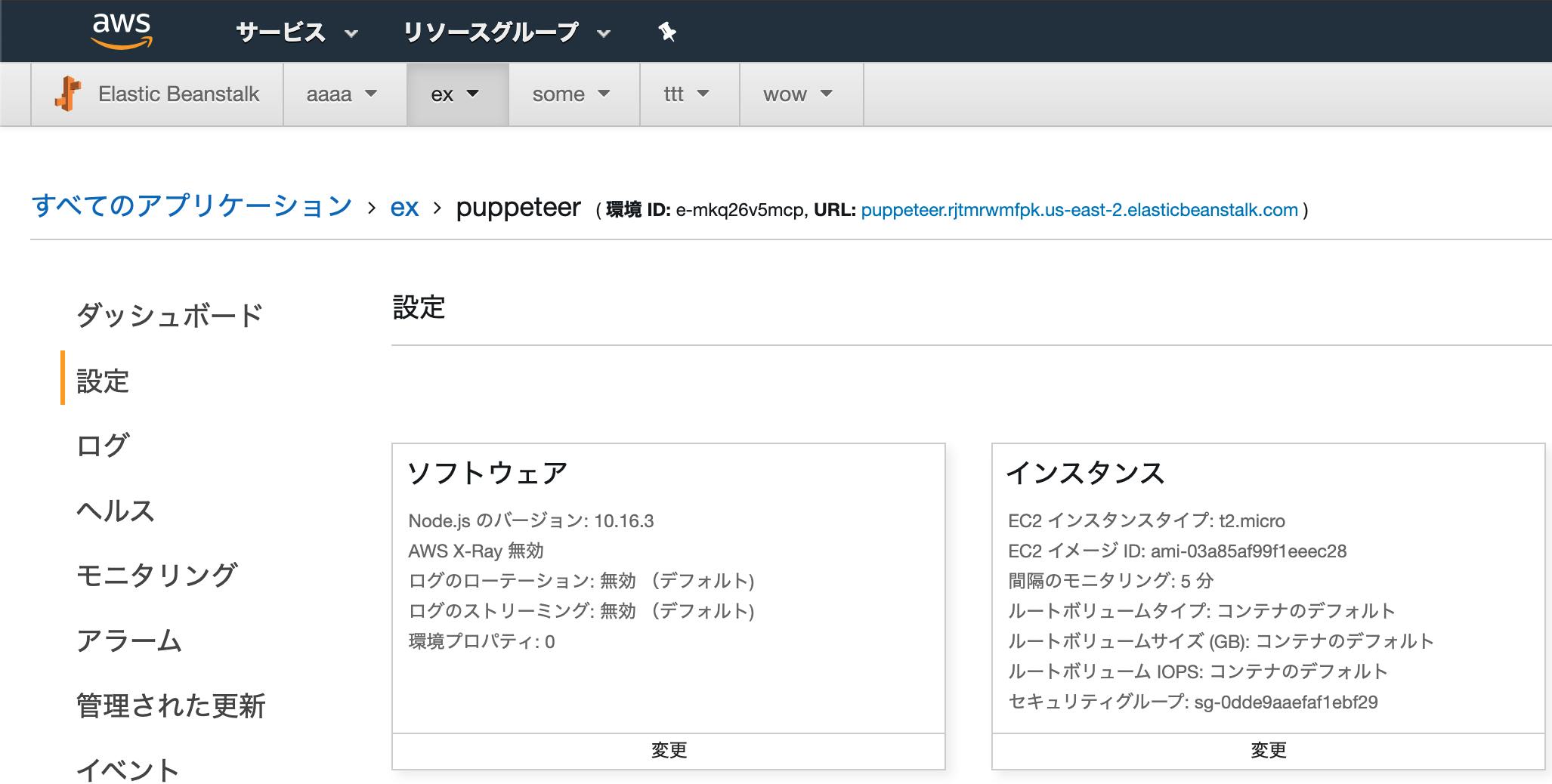
Task: Click the ソフトウェア card heading
Action: click(x=487, y=473)
